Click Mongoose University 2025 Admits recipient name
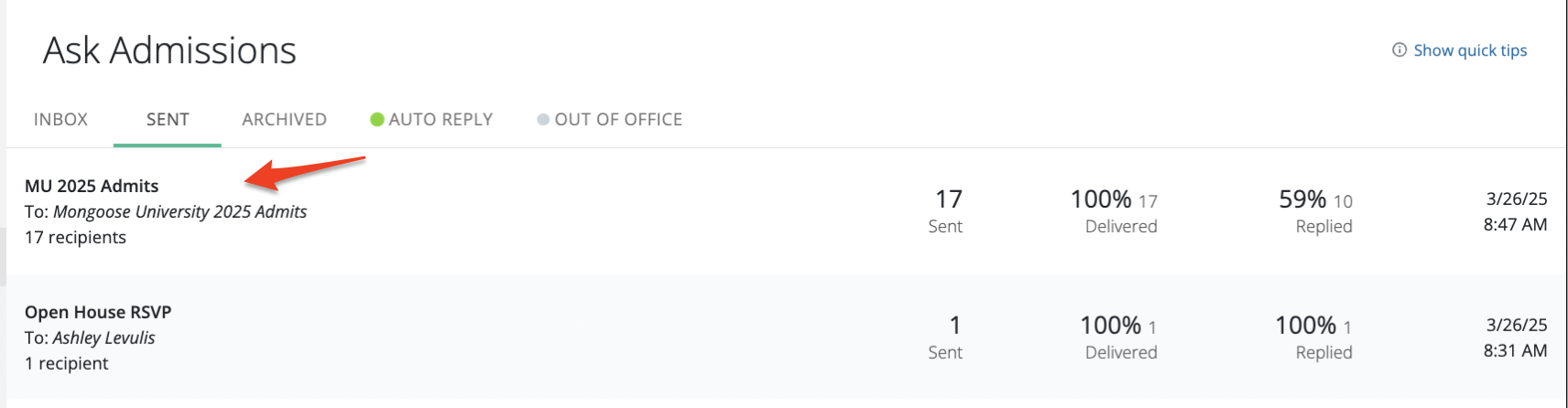 coord(180,211)
